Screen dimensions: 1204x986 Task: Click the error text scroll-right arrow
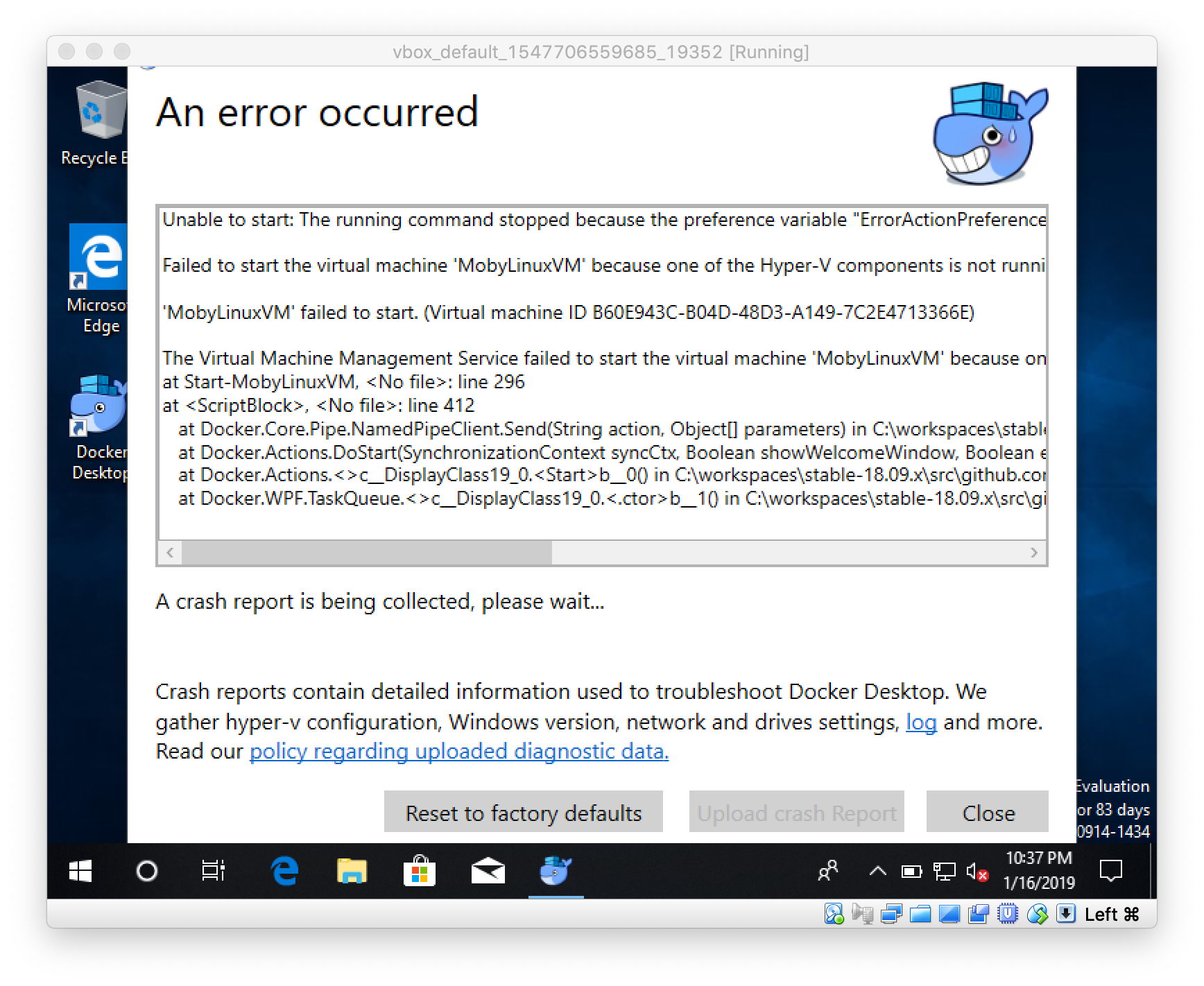(x=1034, y=553)
